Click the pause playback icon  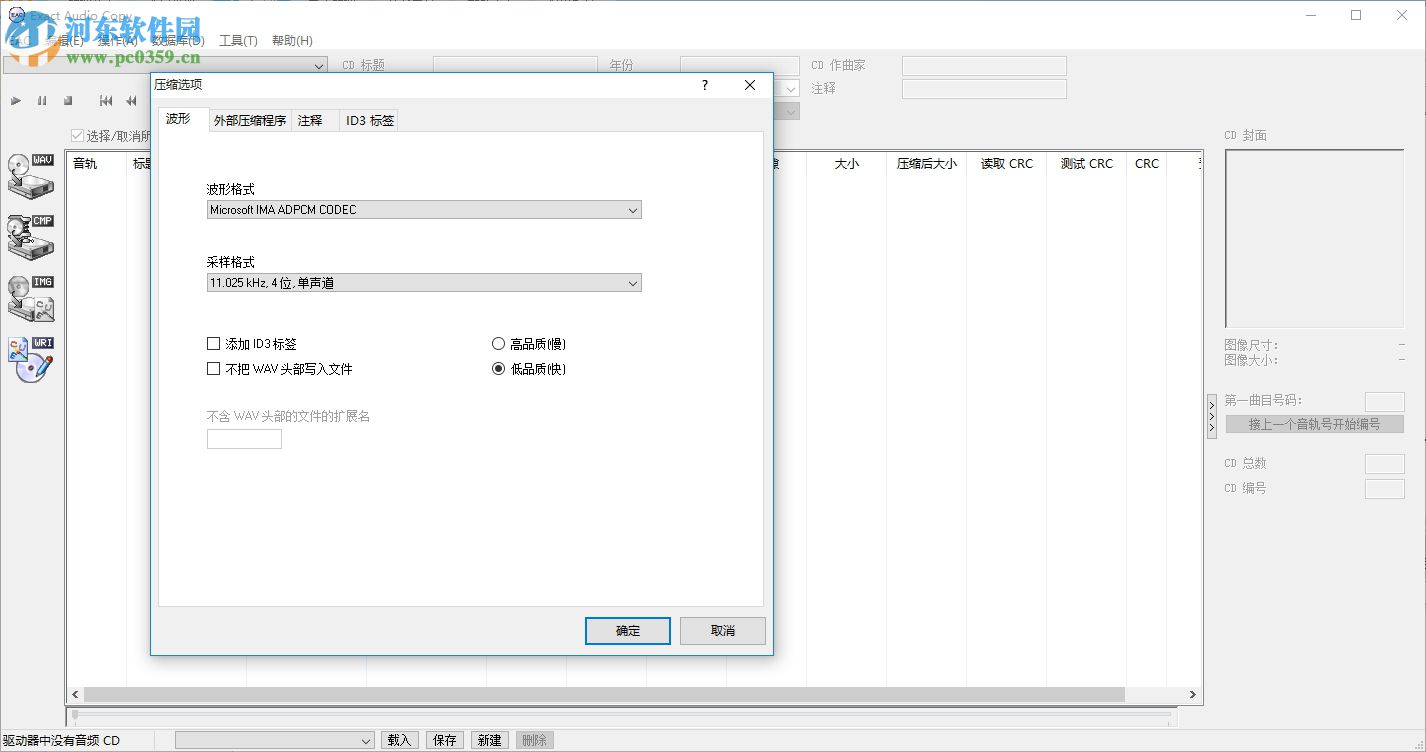42,100
